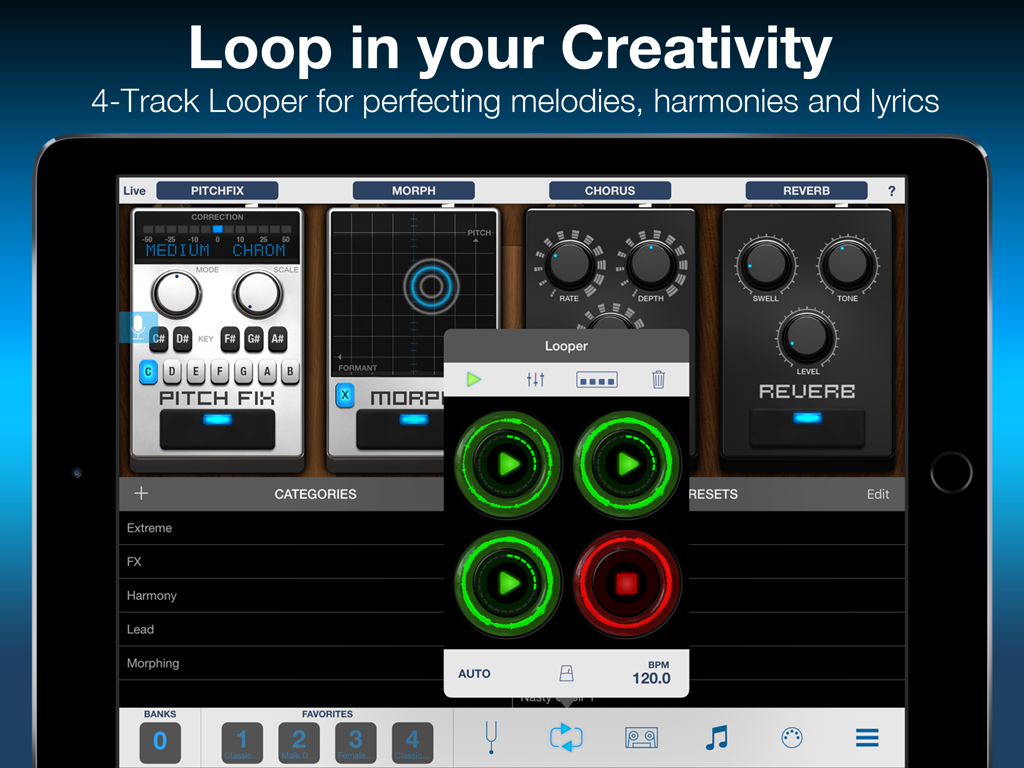
Task: Open help with the question mark
Action: pyautogui.click(x=891, y=190)
